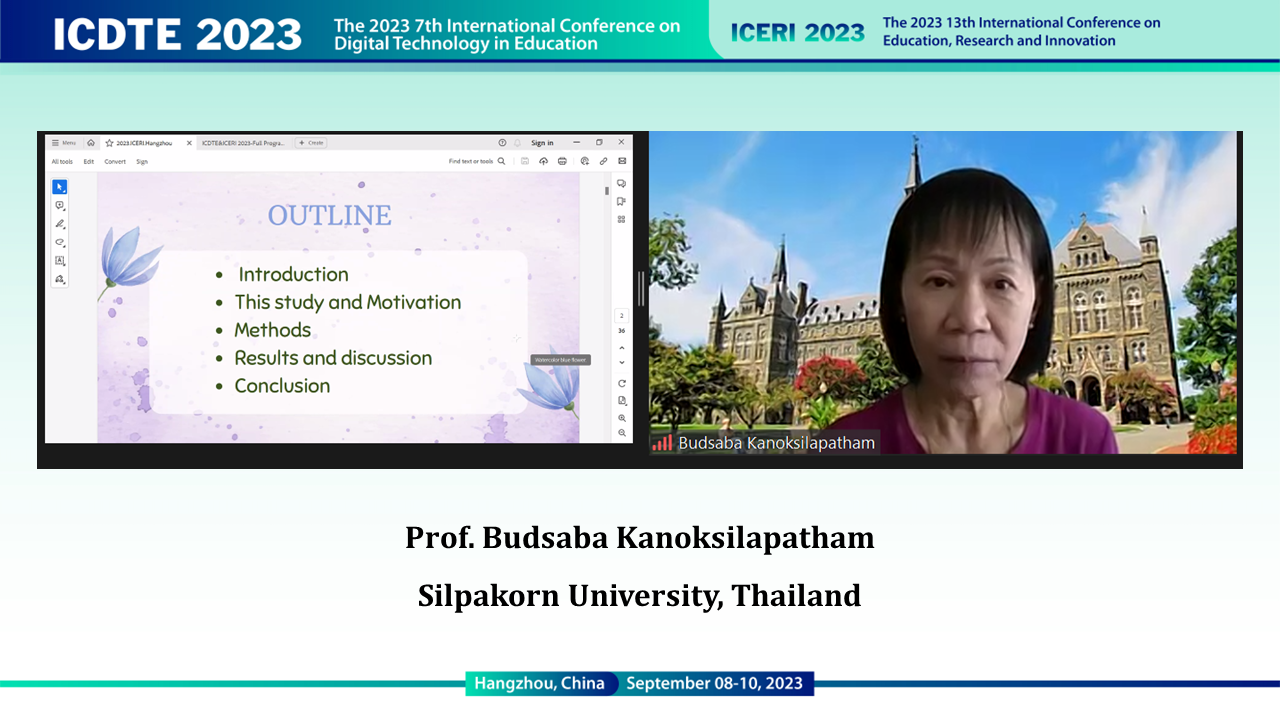1280x720 pixels.
Task: Pick the highlighter pen tool
Action: click(x=60, y=224)
